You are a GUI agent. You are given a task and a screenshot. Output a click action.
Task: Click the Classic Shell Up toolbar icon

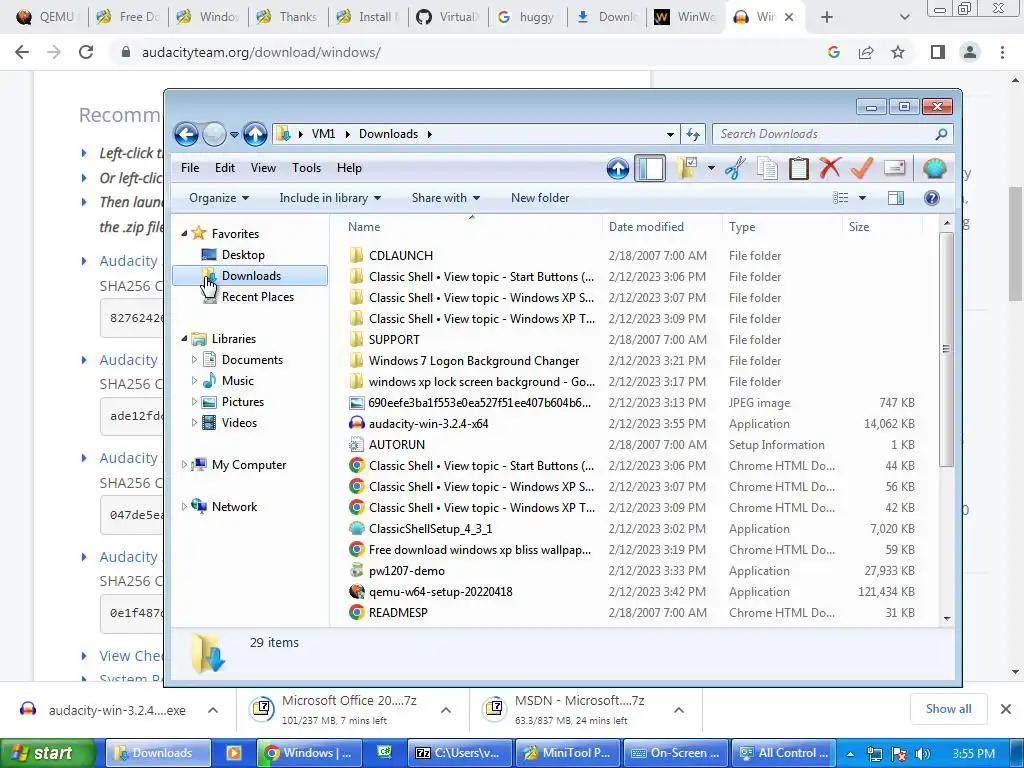click(x=617, y=168)
